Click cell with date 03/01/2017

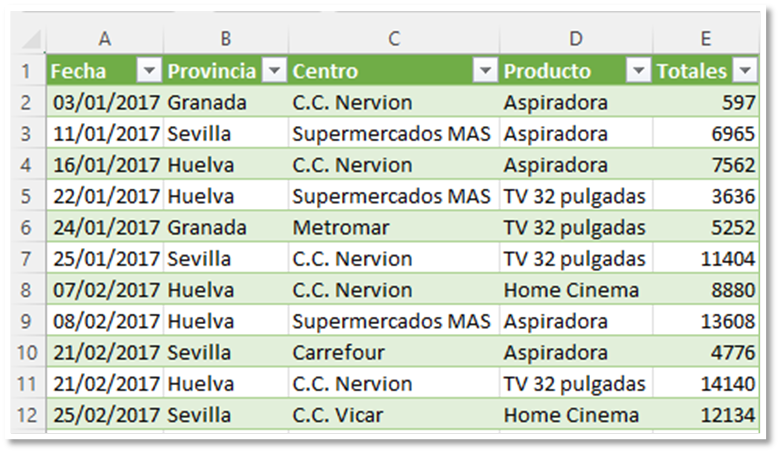105,103
